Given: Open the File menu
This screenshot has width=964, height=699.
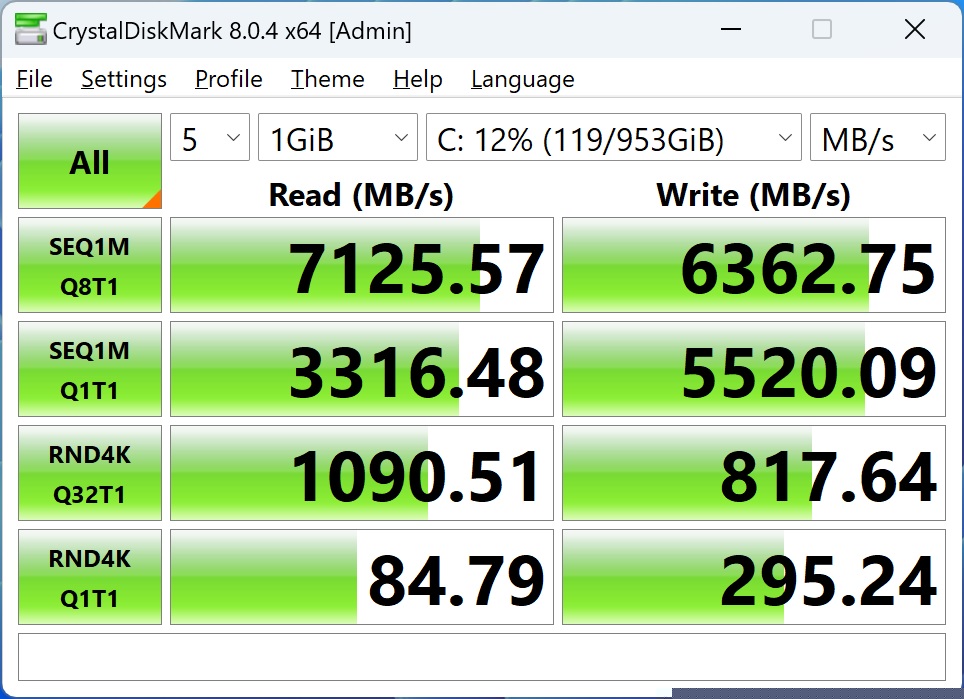Looking at the screenshot, I should (x=34, y=79).
